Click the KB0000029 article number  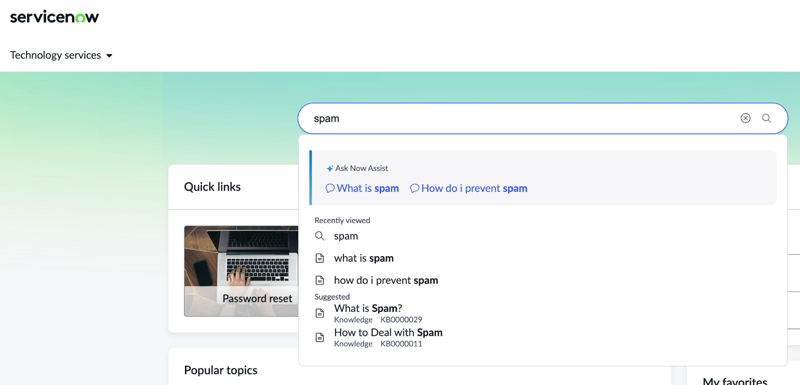(401, 320)
